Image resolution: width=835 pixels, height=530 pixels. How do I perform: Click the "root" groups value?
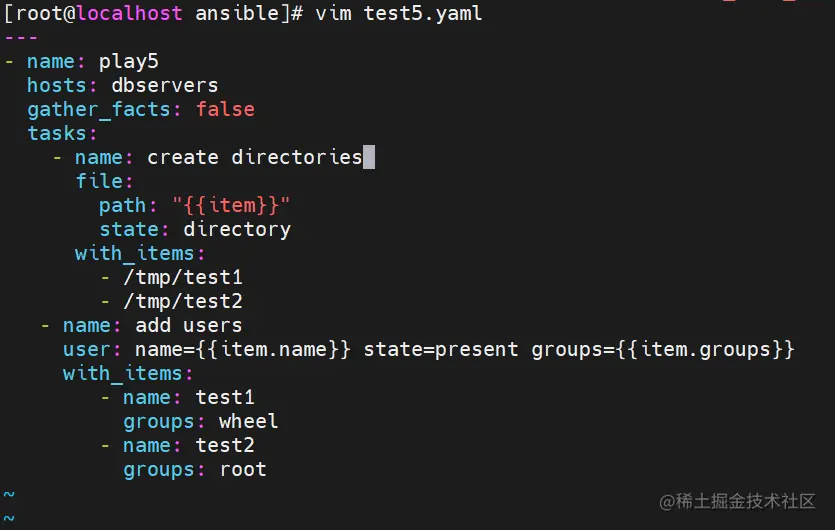[x=243, y=469]
